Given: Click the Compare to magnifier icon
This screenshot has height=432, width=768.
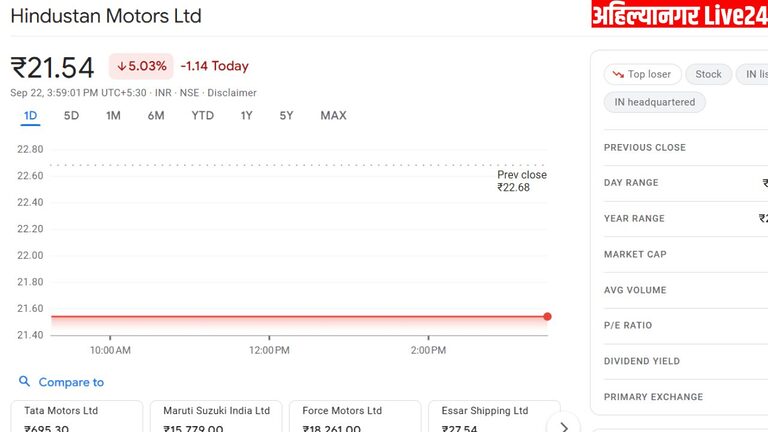Looking at the screenshot, I should pos(25,382).
